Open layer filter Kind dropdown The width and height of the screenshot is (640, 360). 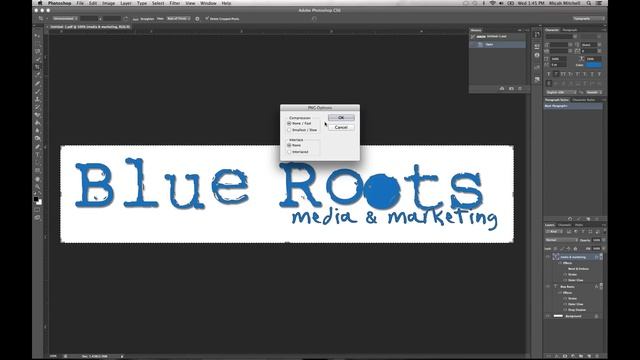554,232
